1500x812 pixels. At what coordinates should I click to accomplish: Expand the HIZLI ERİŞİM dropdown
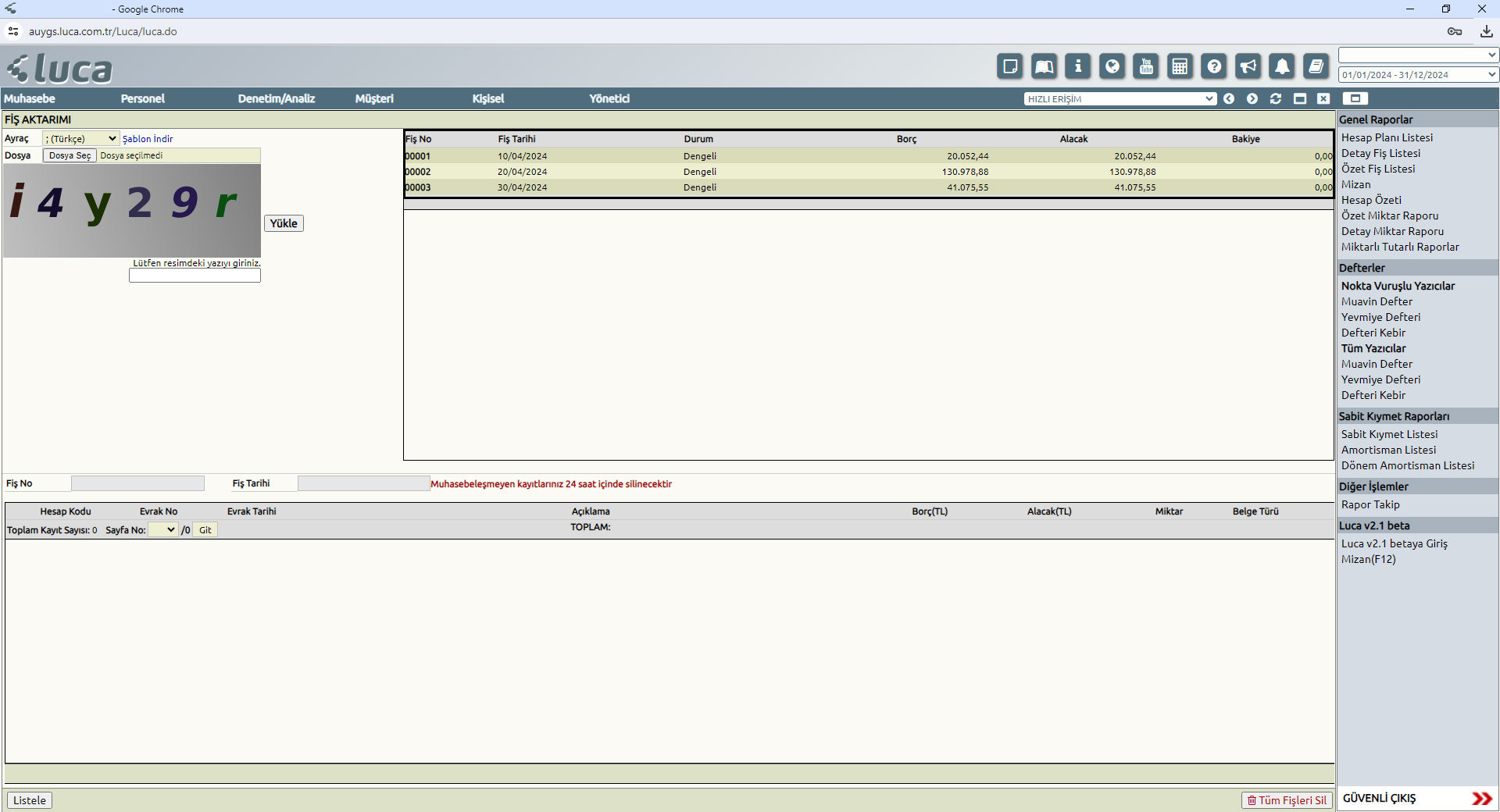(1120, 98)
